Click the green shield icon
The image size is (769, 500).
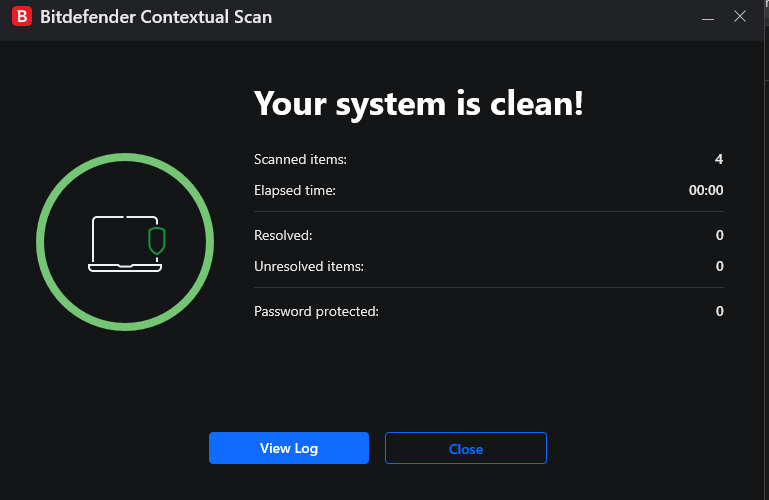pyautogui.click(x=156, y=240)
